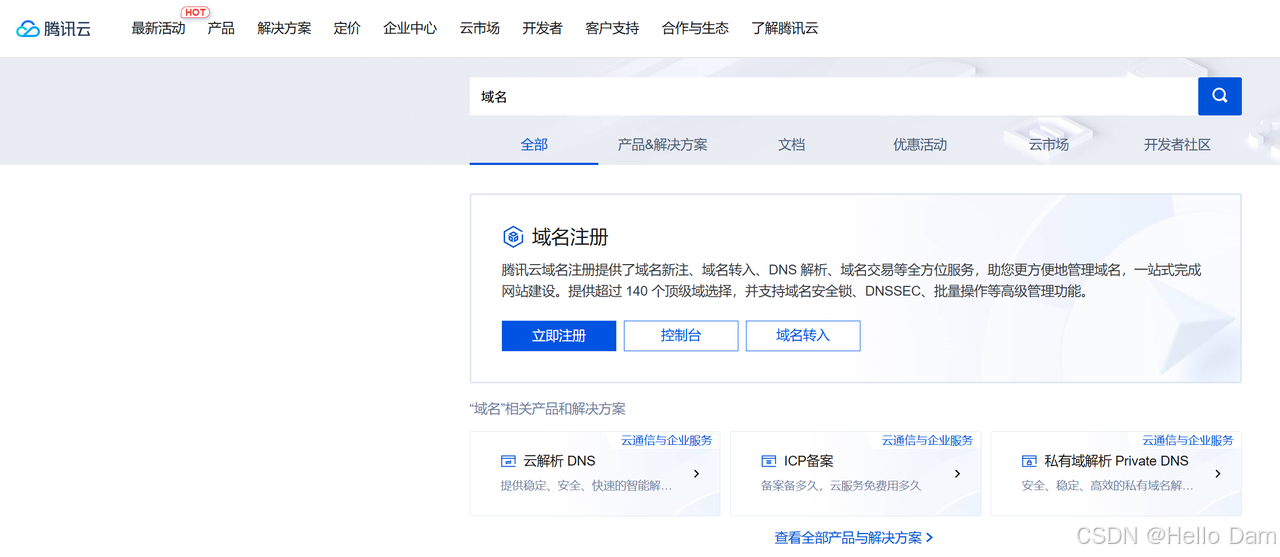
Task: Click 云通信与企业服务 tag on ICP备案 card
Action: [x=927, y=440]
